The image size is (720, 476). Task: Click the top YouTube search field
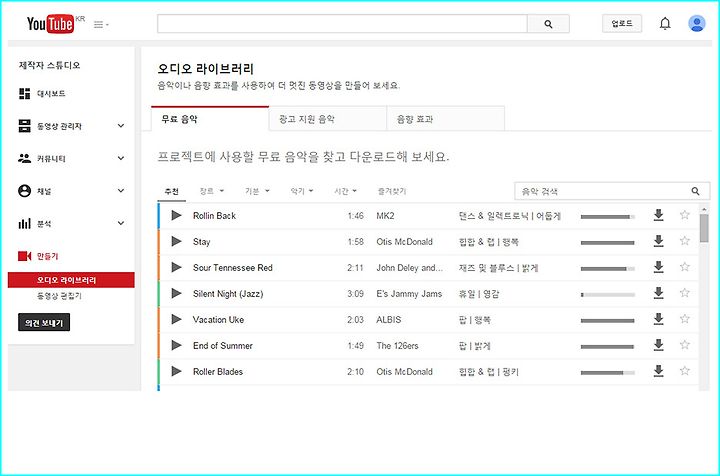point(342,24)
